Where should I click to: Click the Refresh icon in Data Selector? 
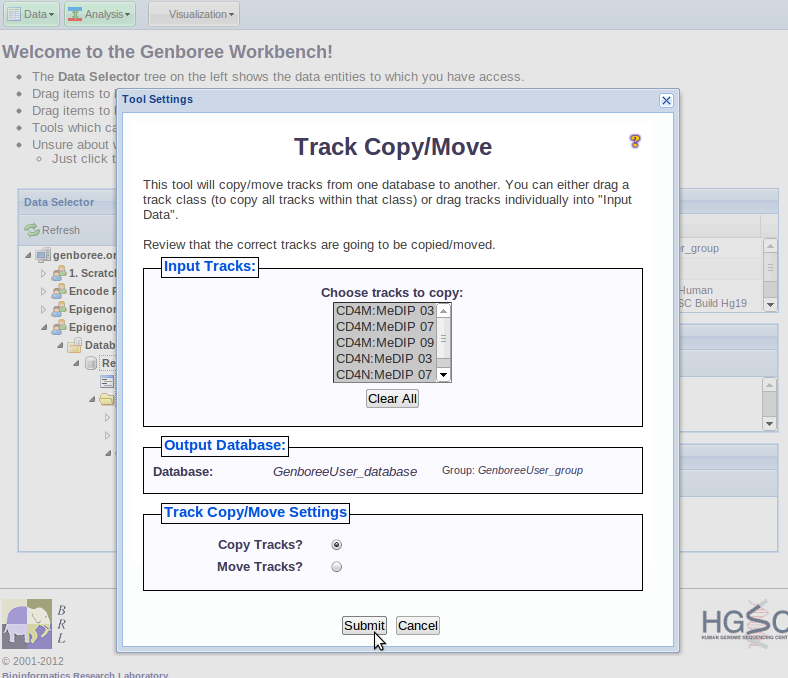click(x=32, y=230)
